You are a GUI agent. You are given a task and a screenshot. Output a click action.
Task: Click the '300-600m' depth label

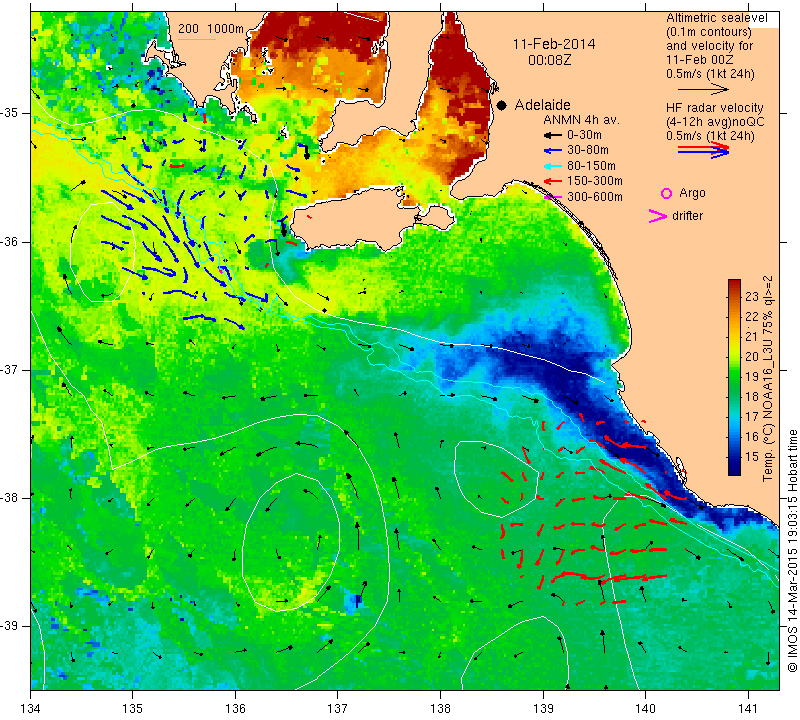pyautogui.click(x=594, y=197)
